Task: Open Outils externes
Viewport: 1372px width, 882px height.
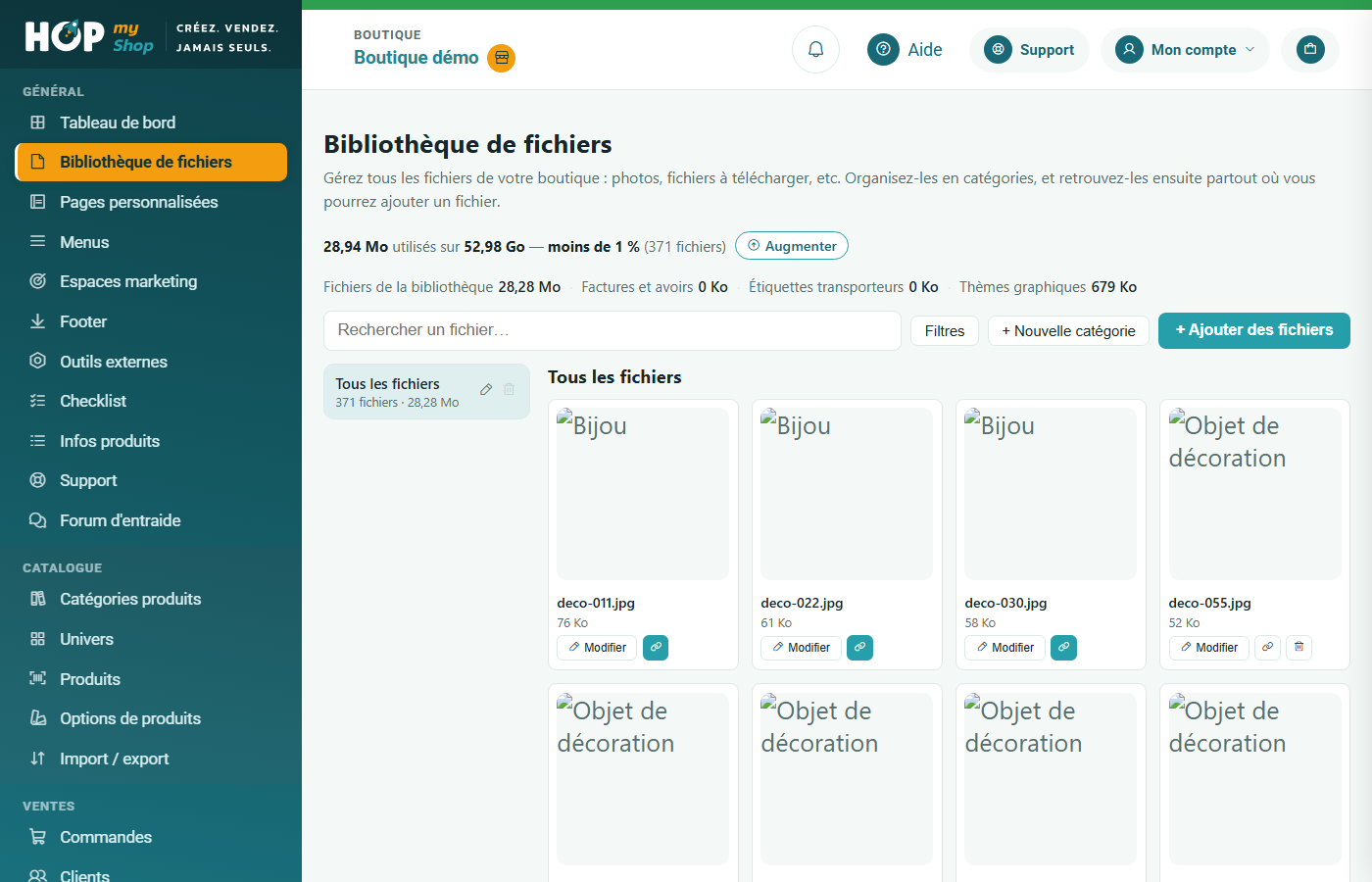Action: click(151, 362)
